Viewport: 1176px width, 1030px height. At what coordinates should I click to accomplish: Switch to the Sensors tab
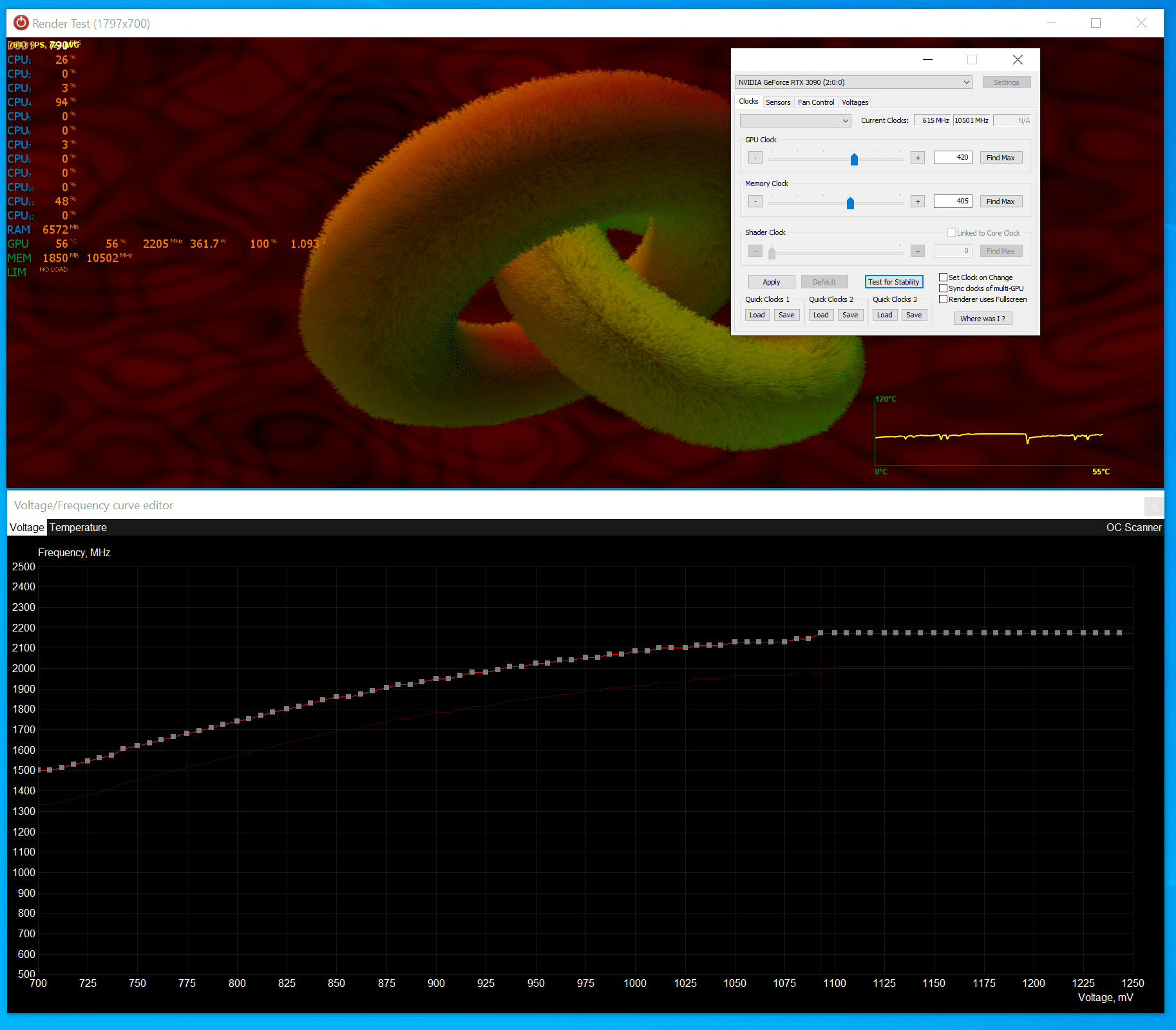(x=778, y=102)
